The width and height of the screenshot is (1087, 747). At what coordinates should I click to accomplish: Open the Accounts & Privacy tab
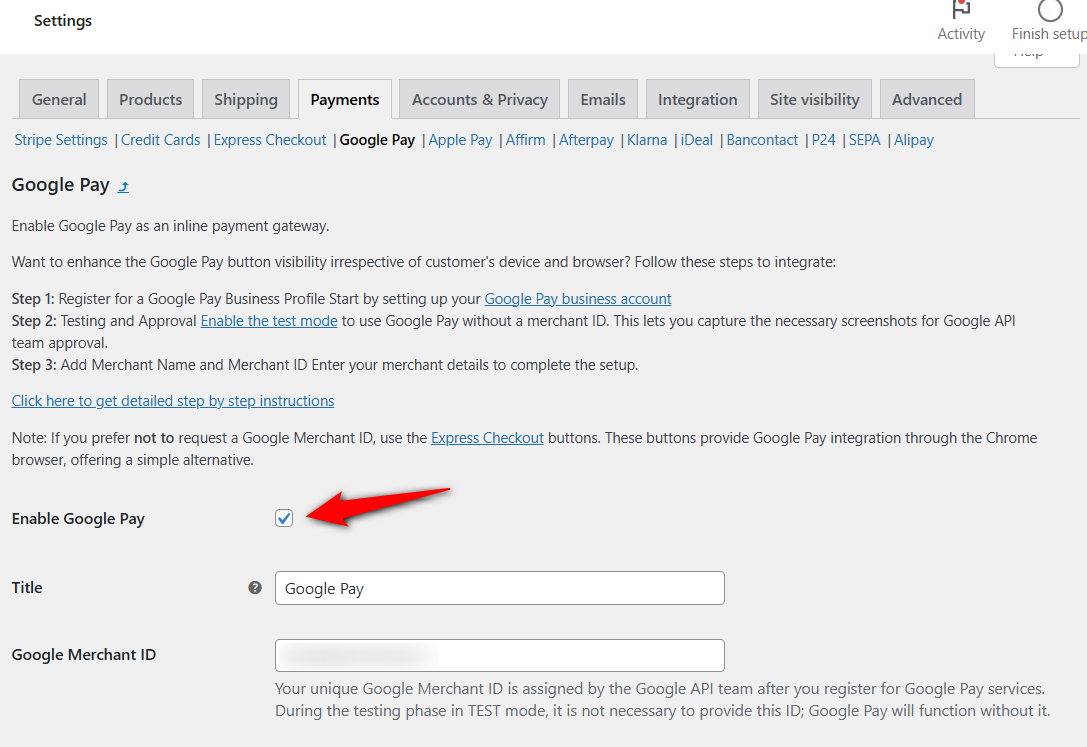pos(478,99)
